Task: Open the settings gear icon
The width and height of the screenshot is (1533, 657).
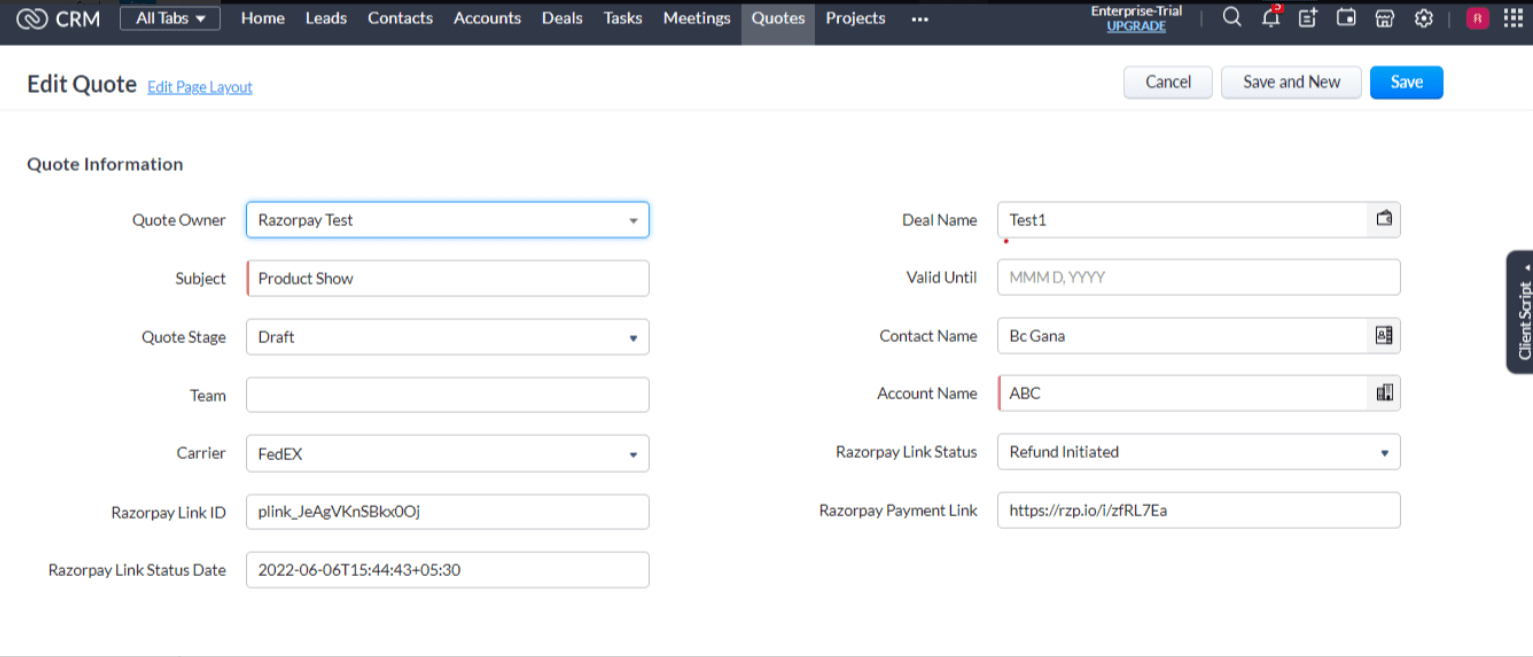Action: point(1424,18)
